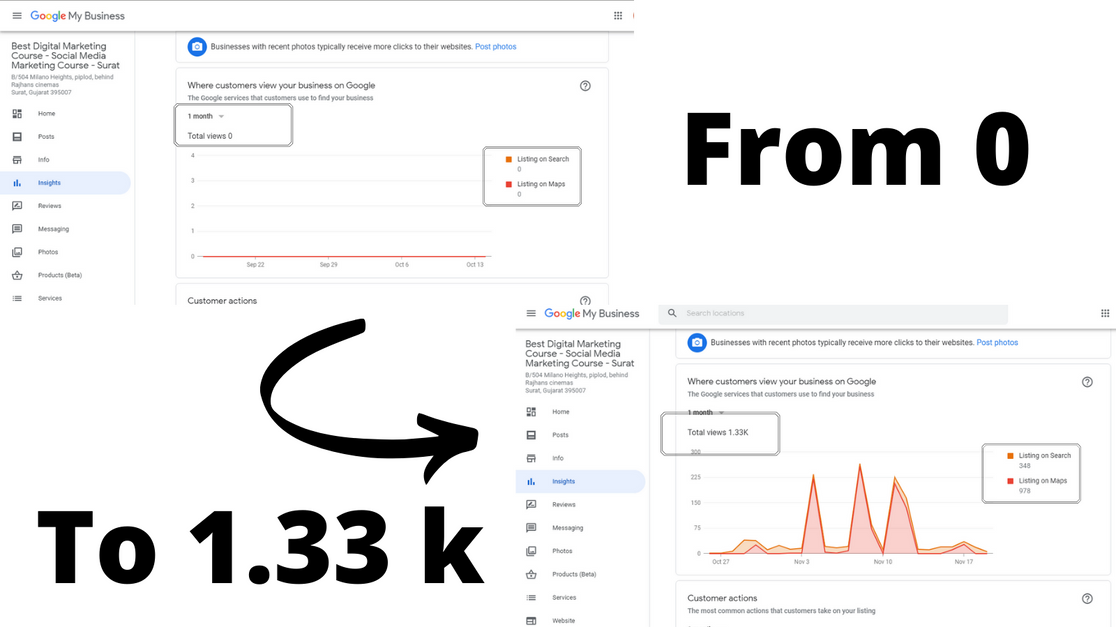This screenshot has width=1116, height=627.
Task: Click the camera icon in the Total views 0 screenshot
Action: [x=197, y=47]
